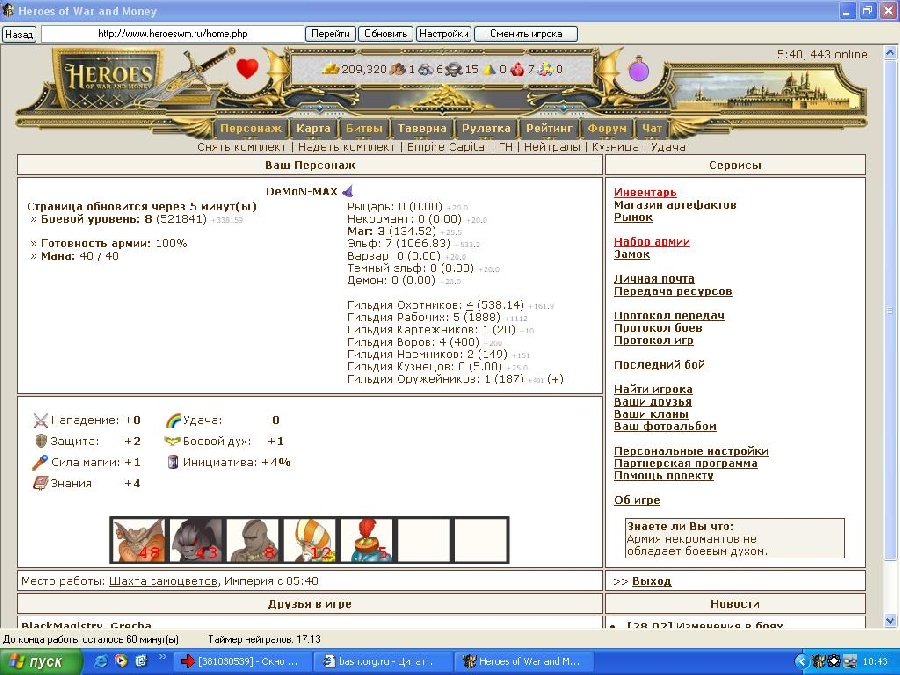Click the gold pile resource icon
Screen dimensions: 900x675
(x=331, y=69)
